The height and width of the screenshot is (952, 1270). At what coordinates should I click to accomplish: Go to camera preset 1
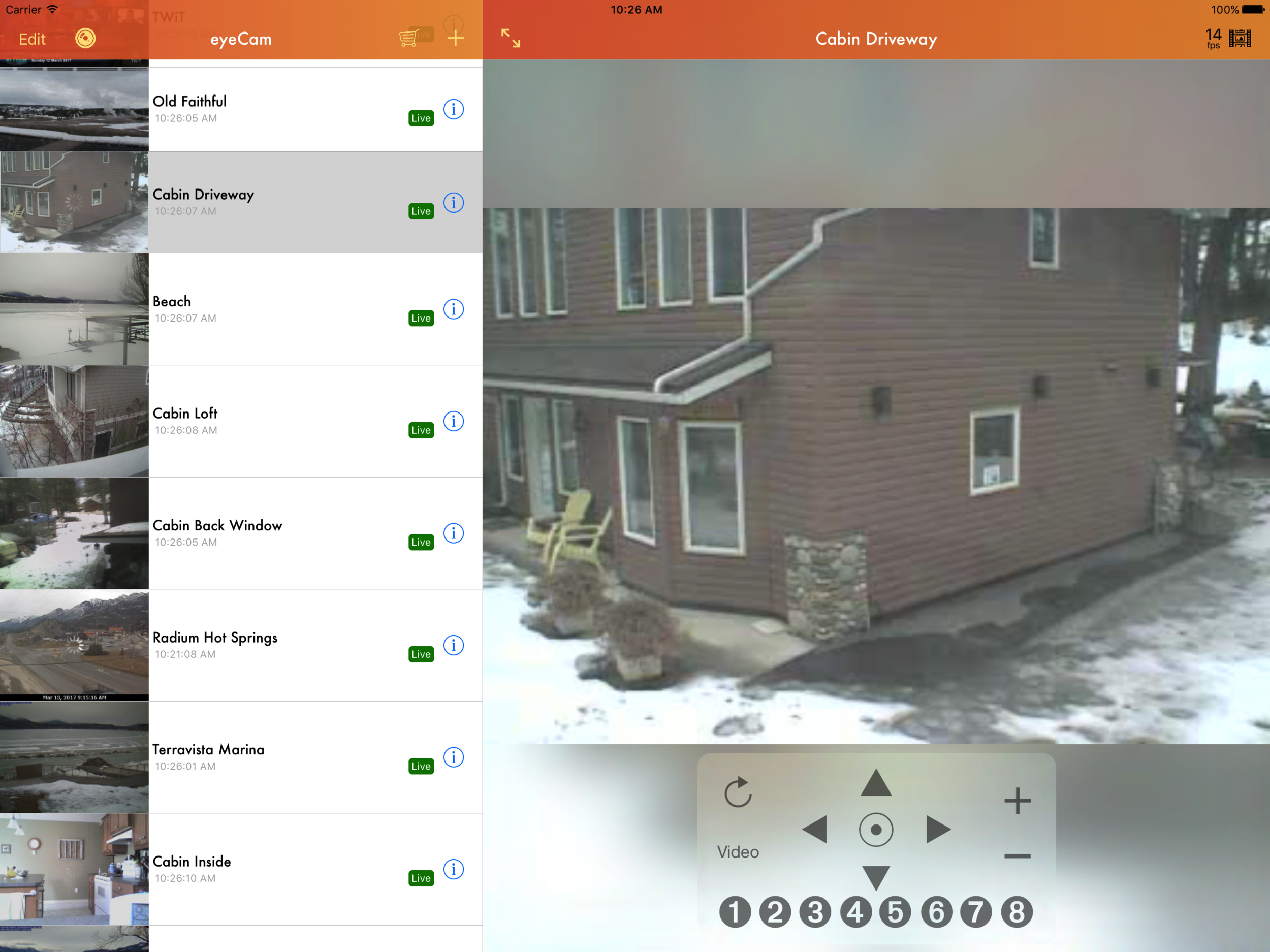[735, 912]
